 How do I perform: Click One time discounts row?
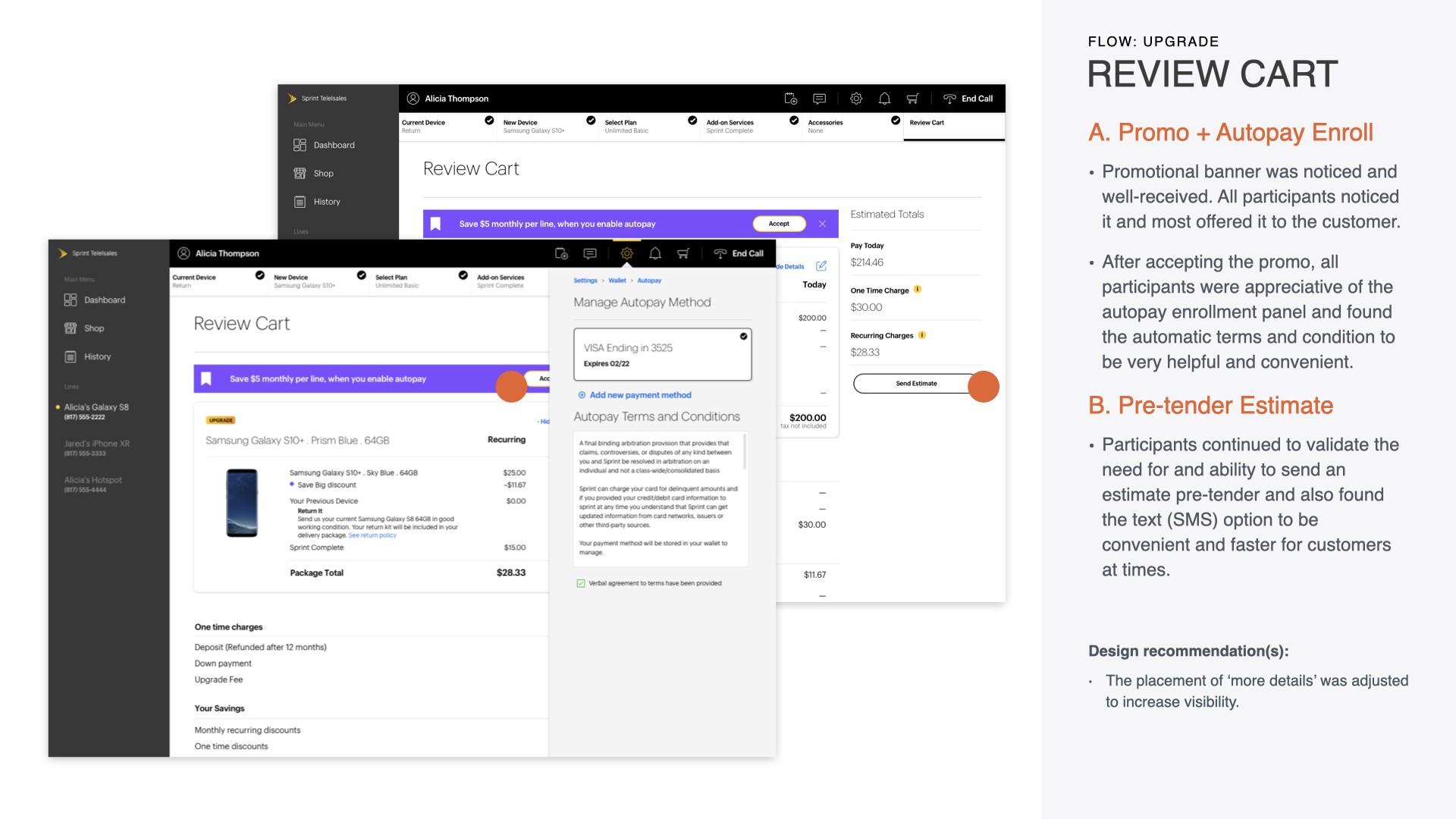tap(231, 747)
